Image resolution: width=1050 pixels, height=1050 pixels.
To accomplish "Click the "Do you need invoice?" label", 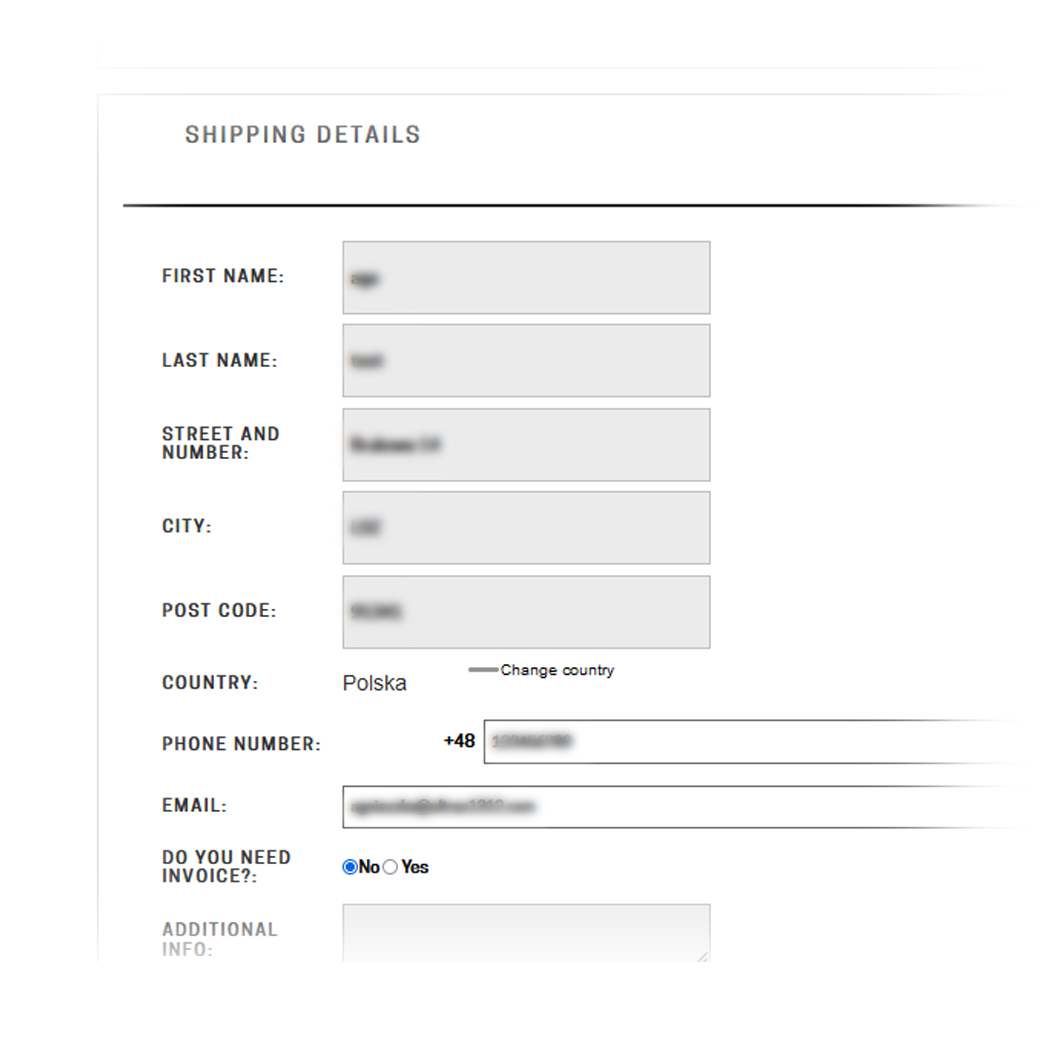I will (x=226, y=866).
